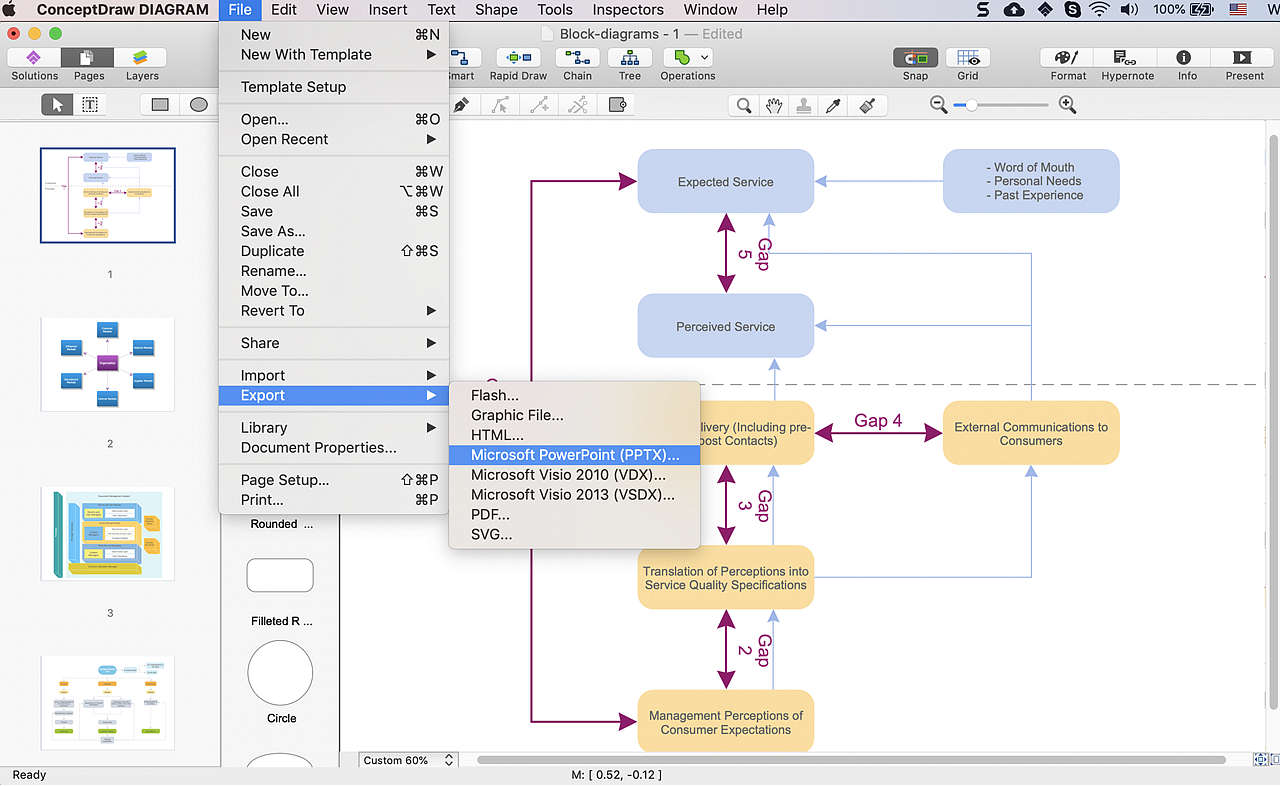The height and width of the screenshot is (786, 1280).
Task: Pick the hand pan tool
Action: tap(774, 105)
